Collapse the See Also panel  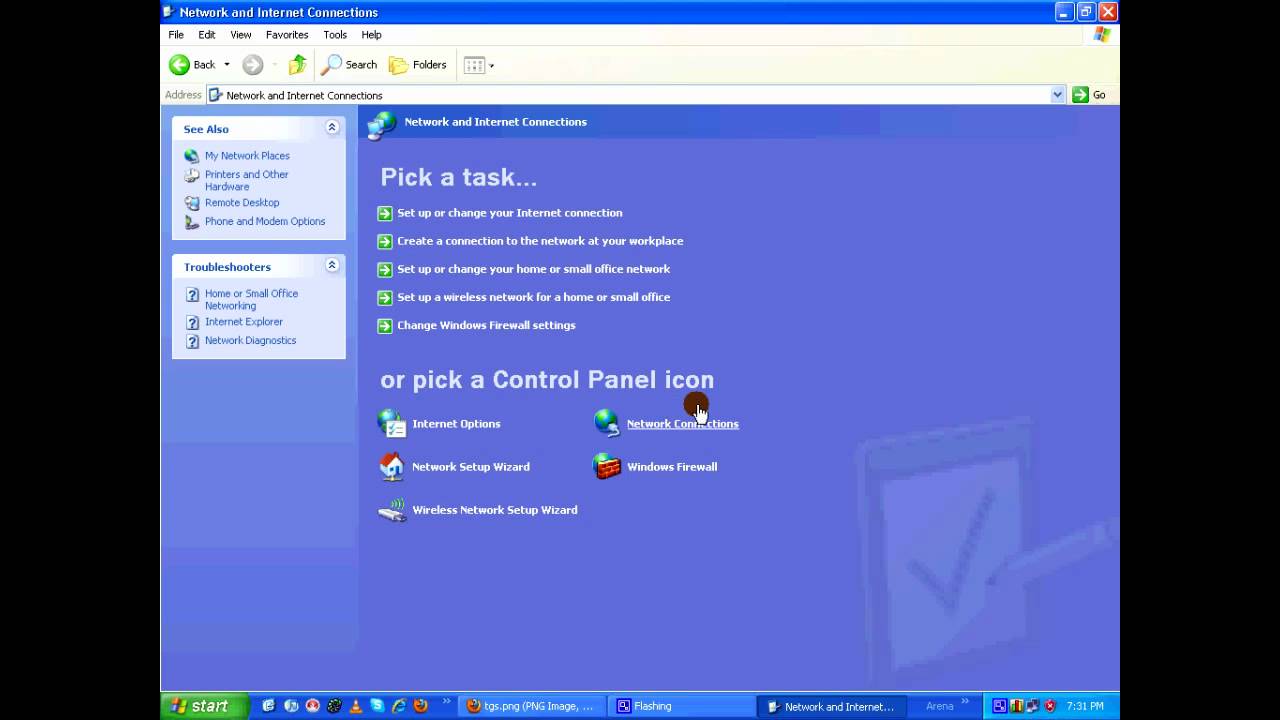(332, 128)
